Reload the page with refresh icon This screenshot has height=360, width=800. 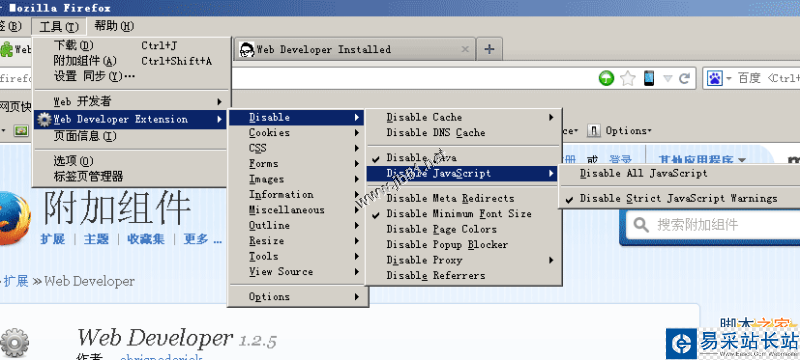(x=685, y=79)
